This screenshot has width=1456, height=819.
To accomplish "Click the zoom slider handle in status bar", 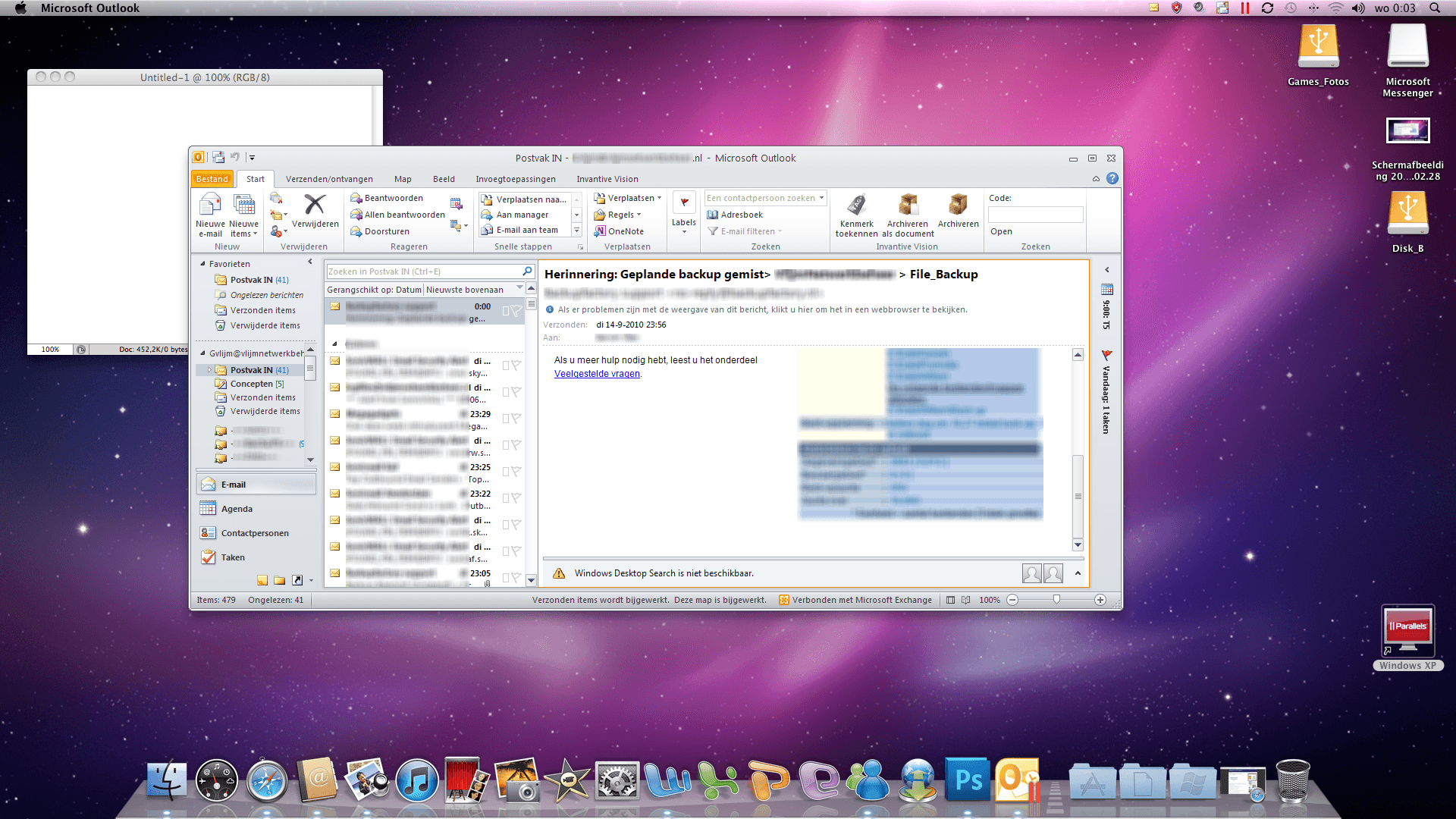I will pos(1056,599).
